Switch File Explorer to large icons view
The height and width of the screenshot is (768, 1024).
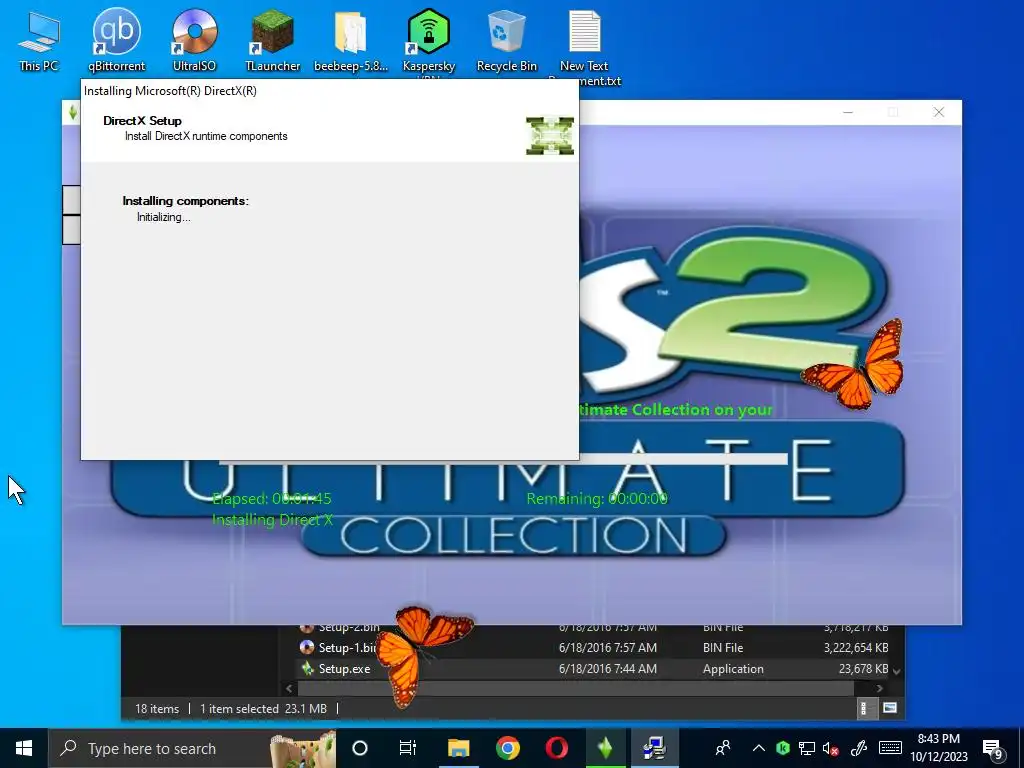point(889,708)
